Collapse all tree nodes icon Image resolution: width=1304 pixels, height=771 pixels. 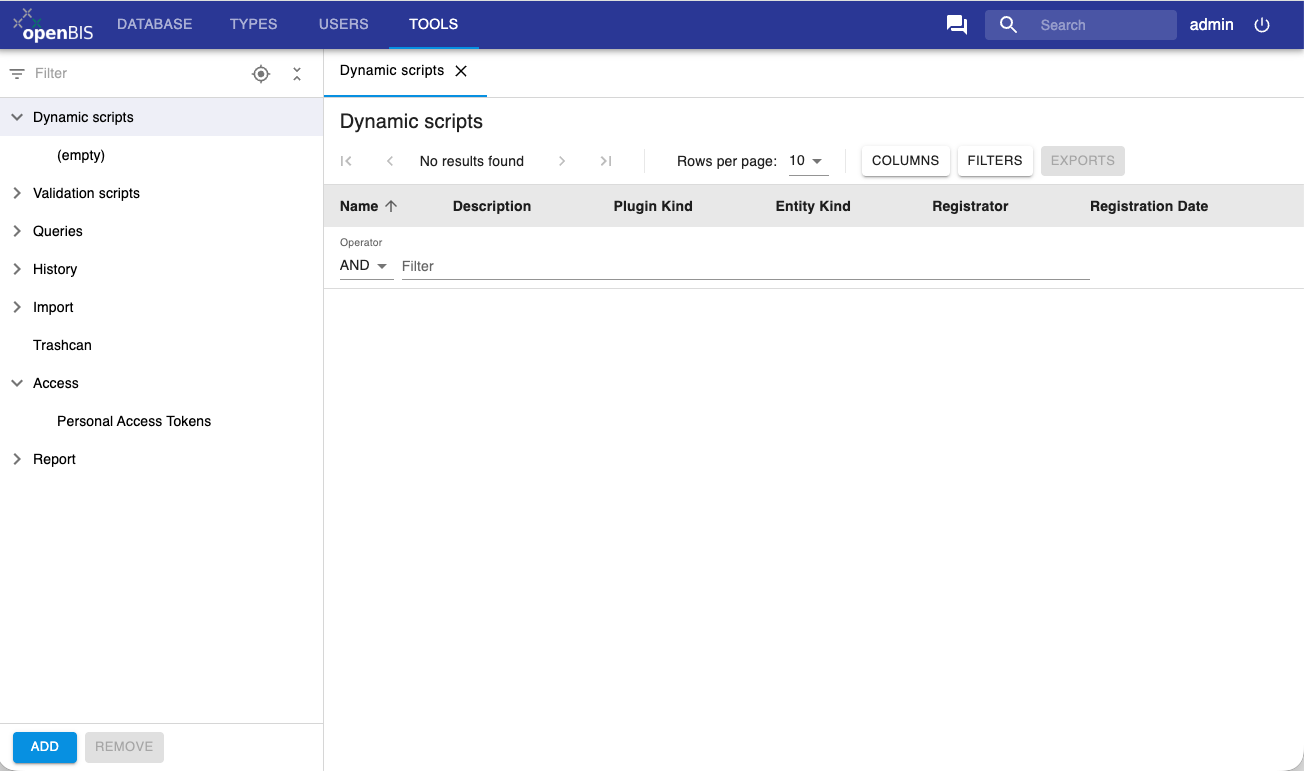pyautogui.click(x=297, y=74)
